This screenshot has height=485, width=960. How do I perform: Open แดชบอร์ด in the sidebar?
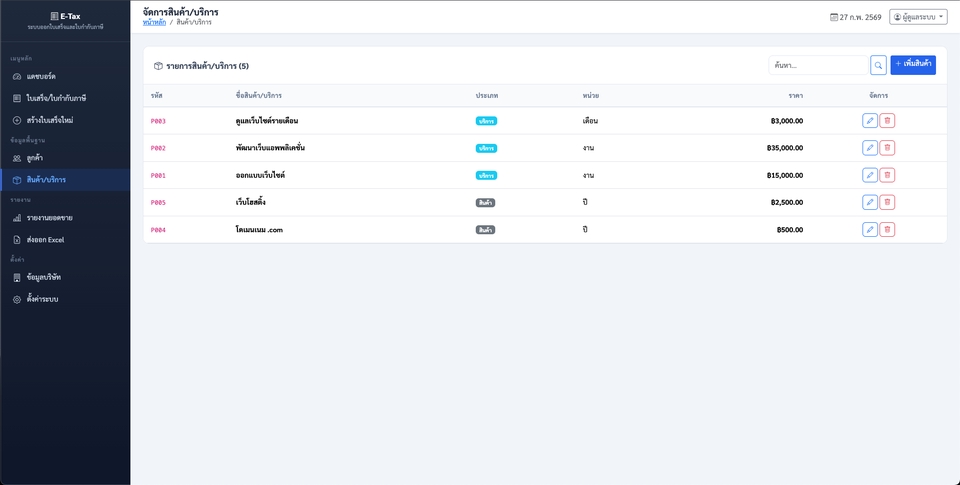(x=41, y=77)
